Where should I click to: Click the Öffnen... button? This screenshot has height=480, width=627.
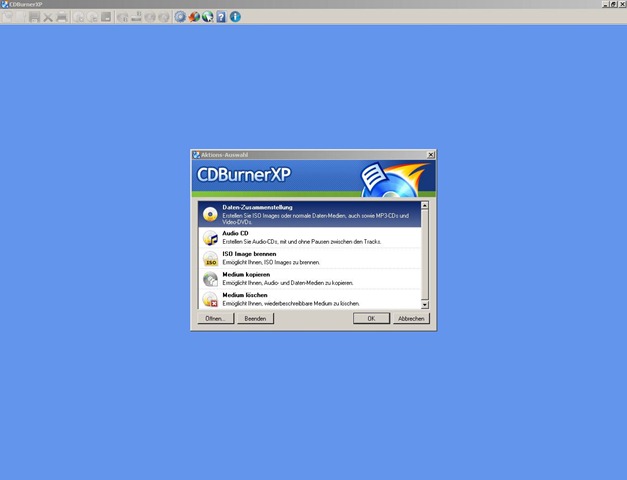(216, 318)
